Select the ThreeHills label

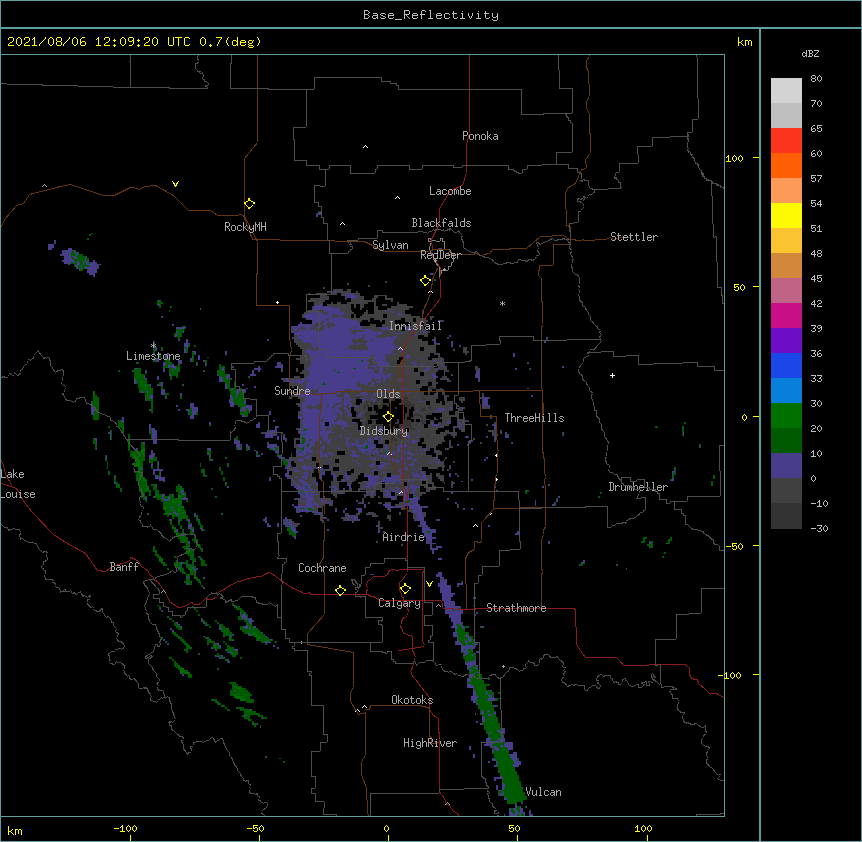(534, 418)
